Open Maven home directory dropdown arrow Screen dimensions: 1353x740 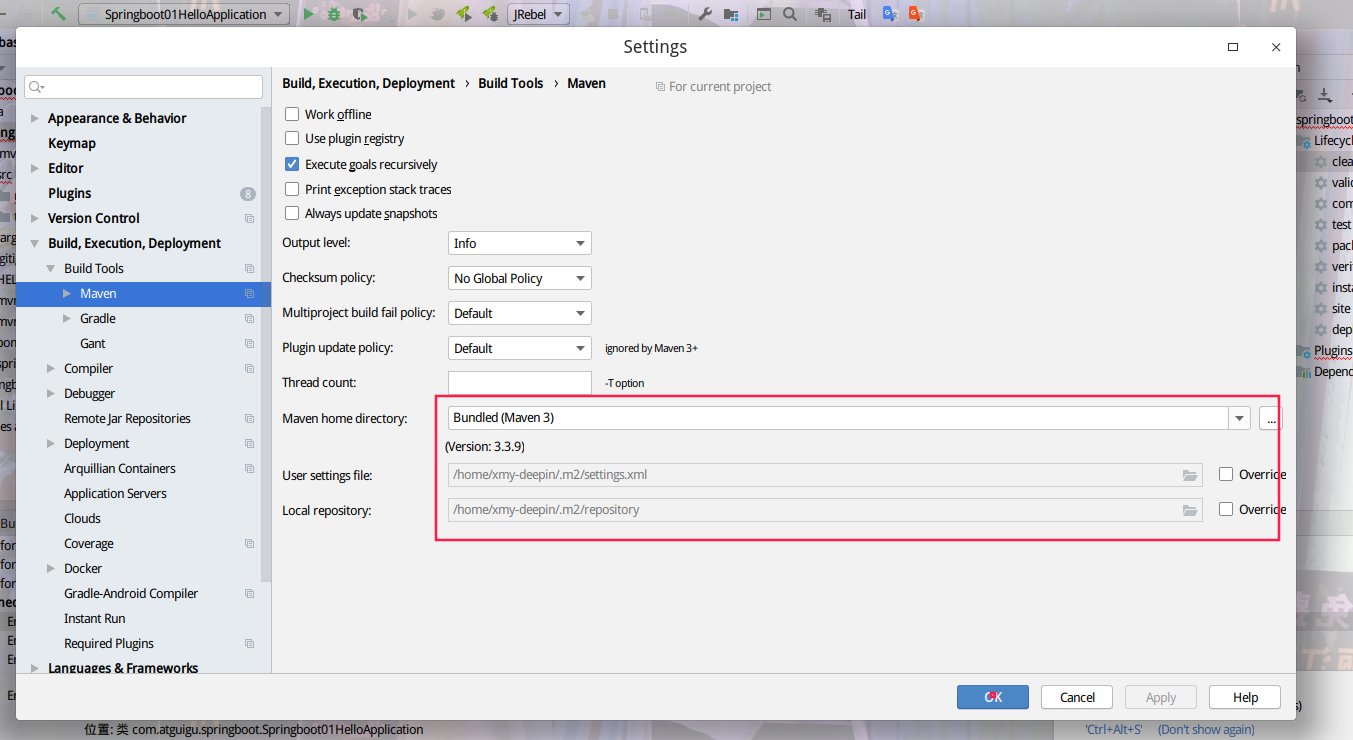tap(1240, 418)
